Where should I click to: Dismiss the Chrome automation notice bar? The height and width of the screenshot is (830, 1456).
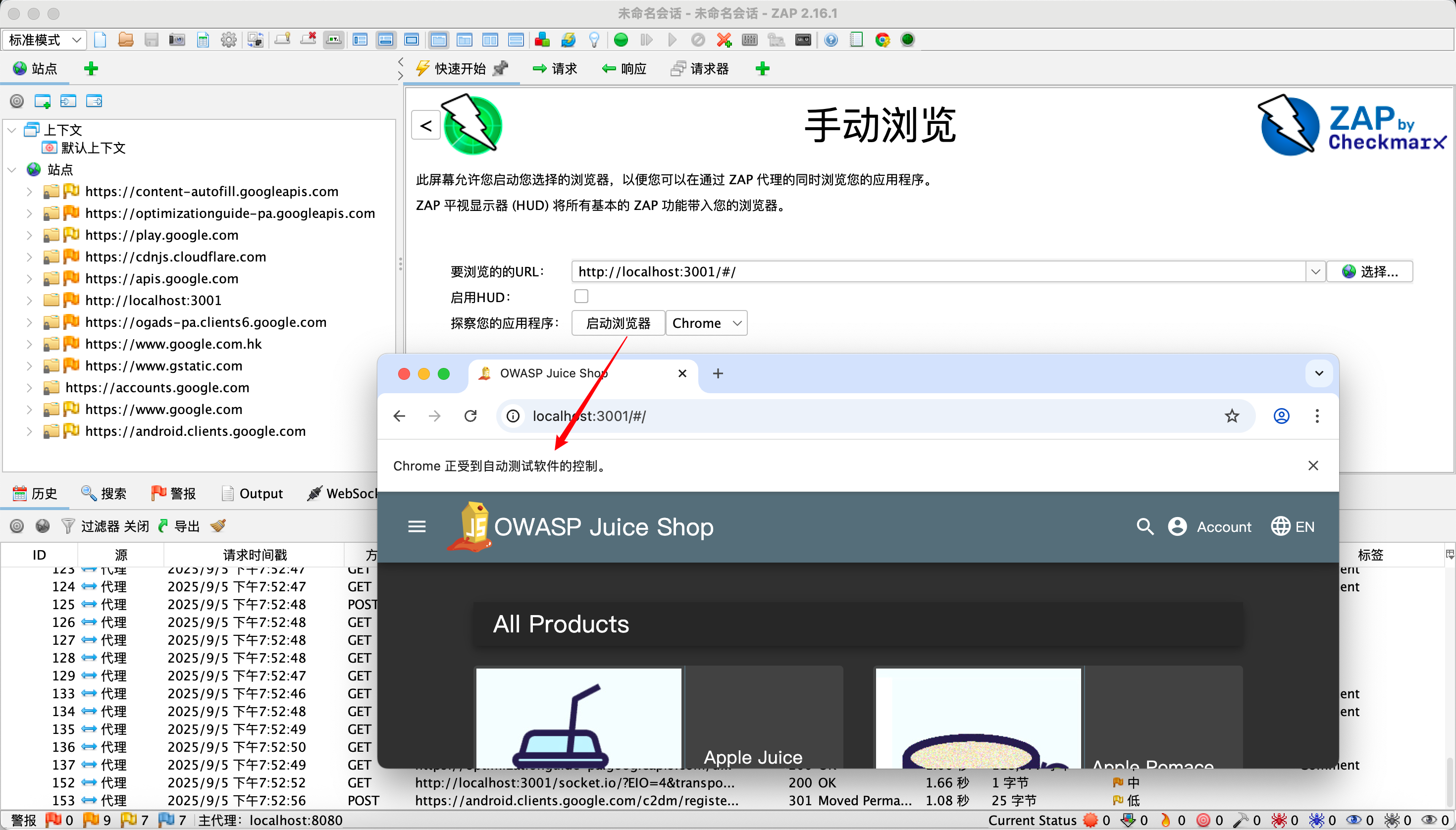click(x=1313, y=466)
